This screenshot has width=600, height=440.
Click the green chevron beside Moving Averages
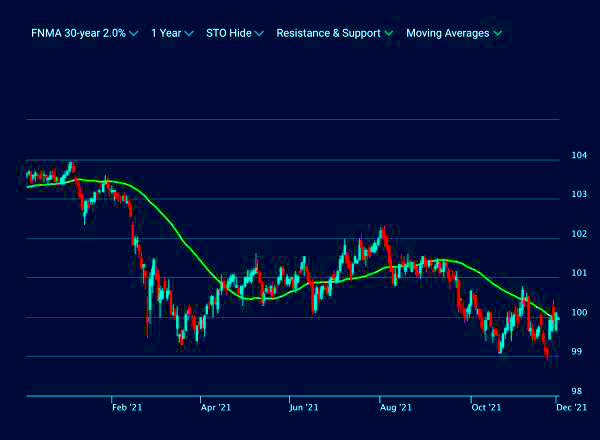pos(497,34)
